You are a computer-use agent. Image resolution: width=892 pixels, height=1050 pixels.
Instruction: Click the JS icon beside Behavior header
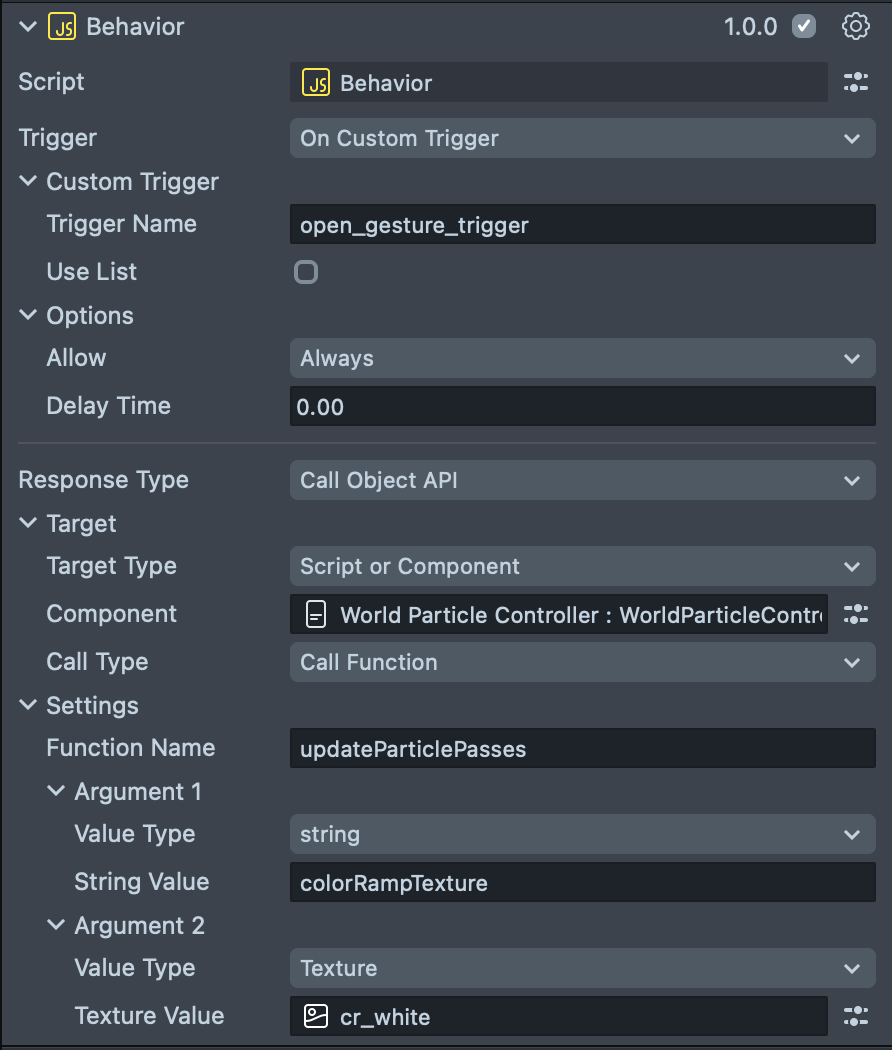[62, 27]
